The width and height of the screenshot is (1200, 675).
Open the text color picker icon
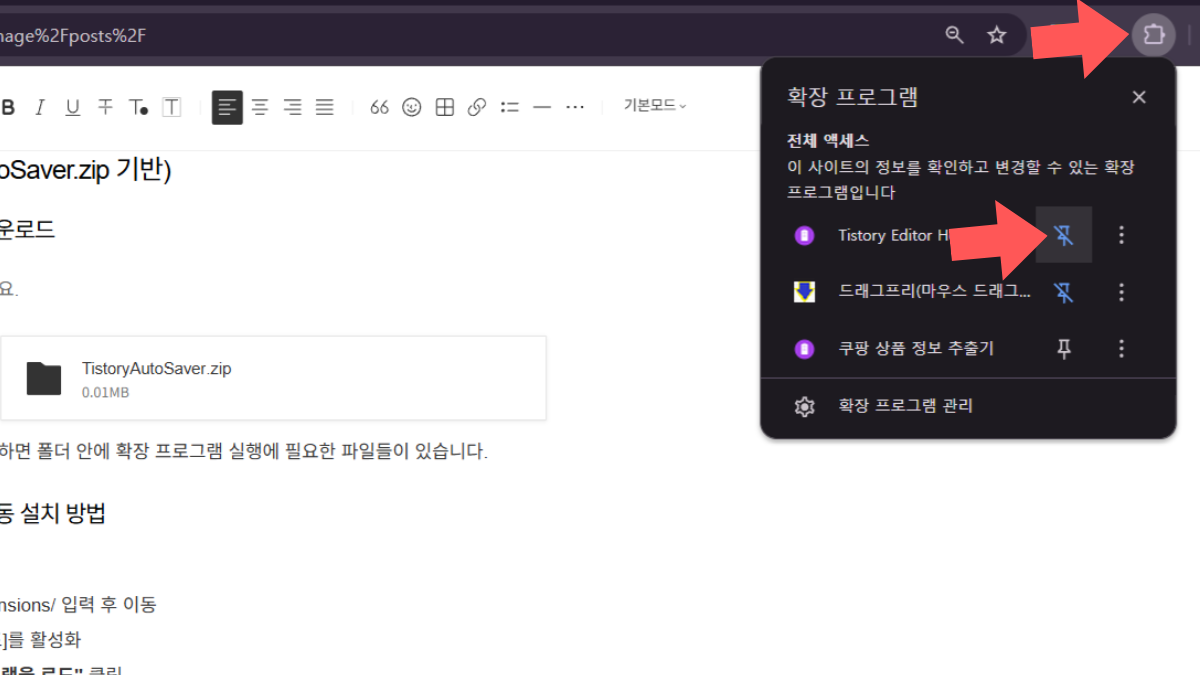[139, 107]
